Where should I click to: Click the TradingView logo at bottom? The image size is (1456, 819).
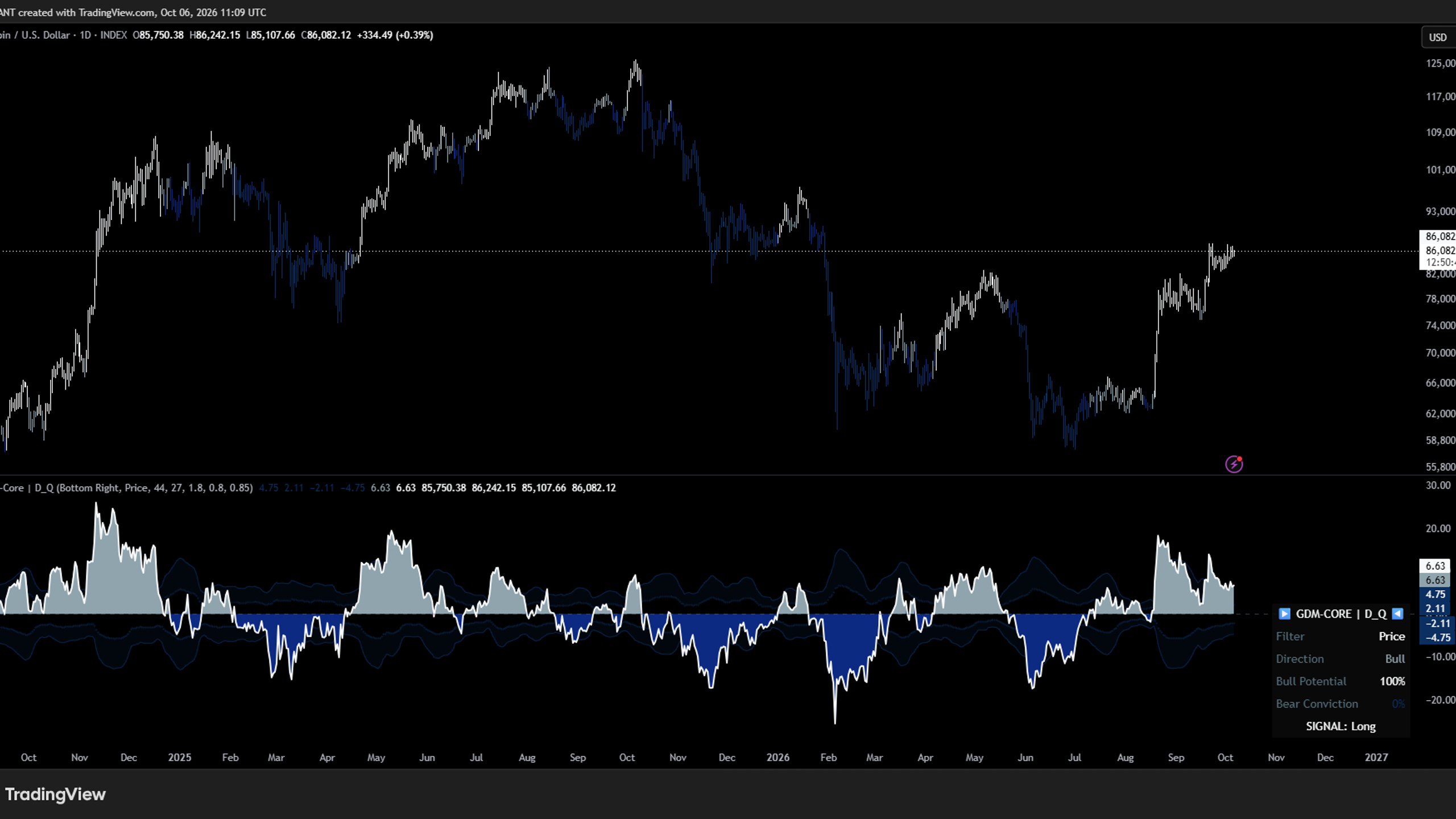[55, 794]
